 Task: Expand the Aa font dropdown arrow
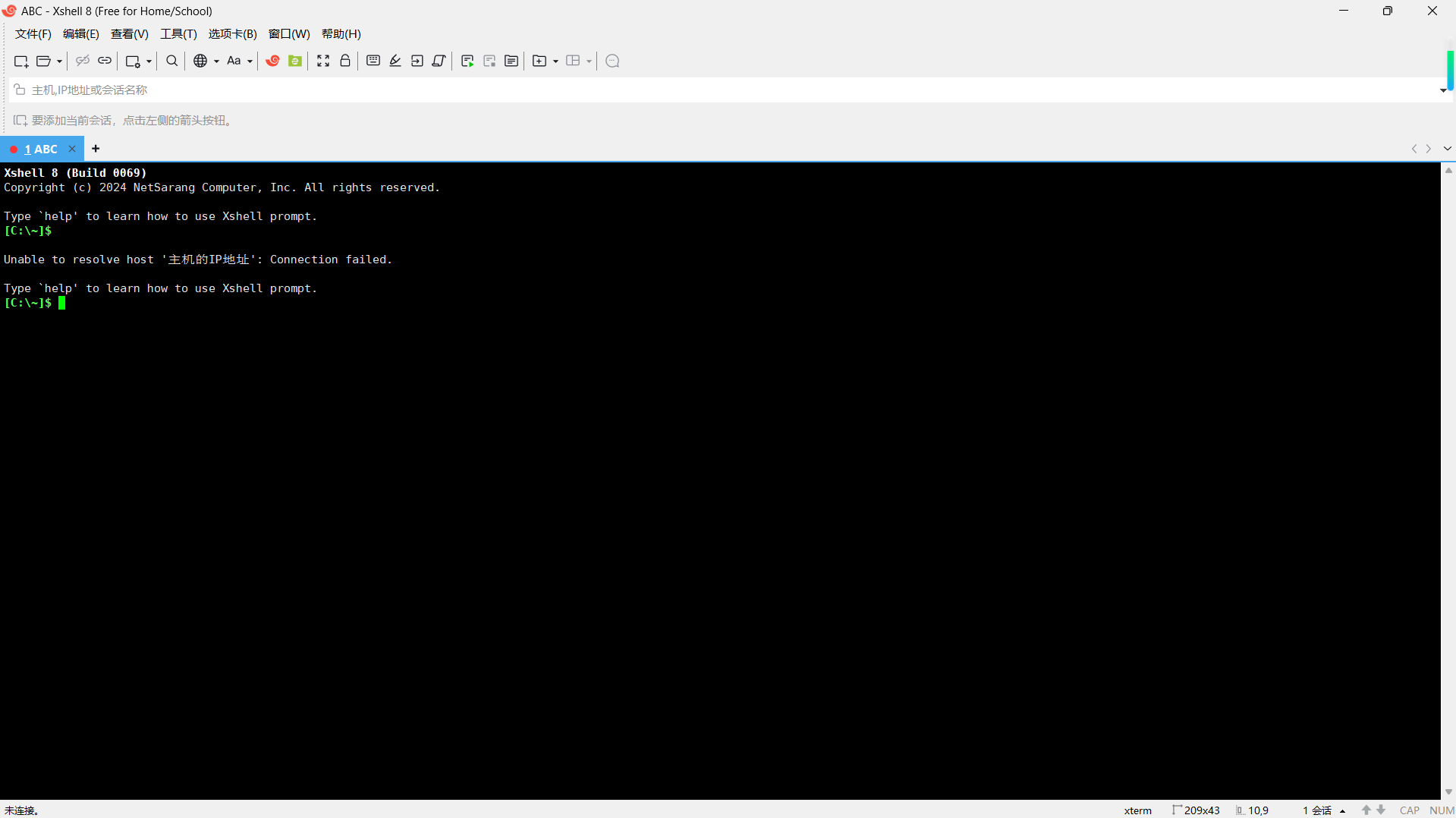click(x=250, y=61)
